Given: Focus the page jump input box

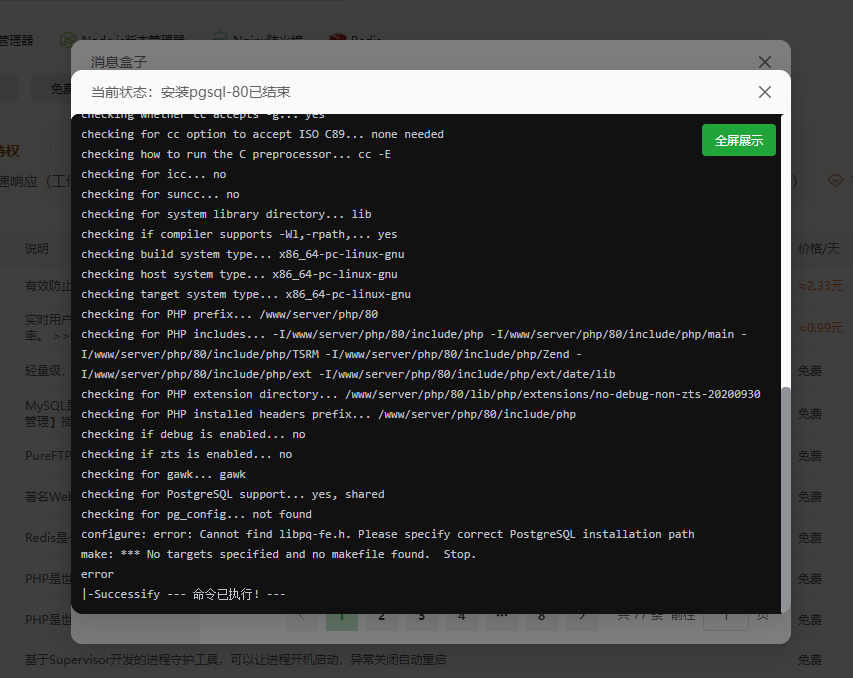Looking at the screenshot, I should pyautogui.click(x=725, y=616).
